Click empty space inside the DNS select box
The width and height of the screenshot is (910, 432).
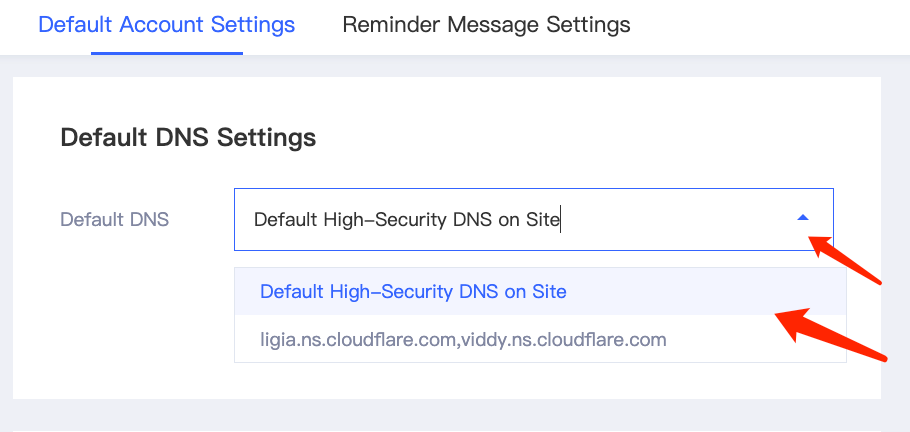680,219
